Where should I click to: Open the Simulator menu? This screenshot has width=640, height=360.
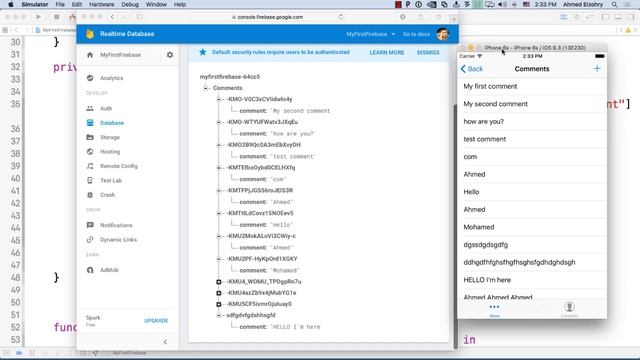35,4
